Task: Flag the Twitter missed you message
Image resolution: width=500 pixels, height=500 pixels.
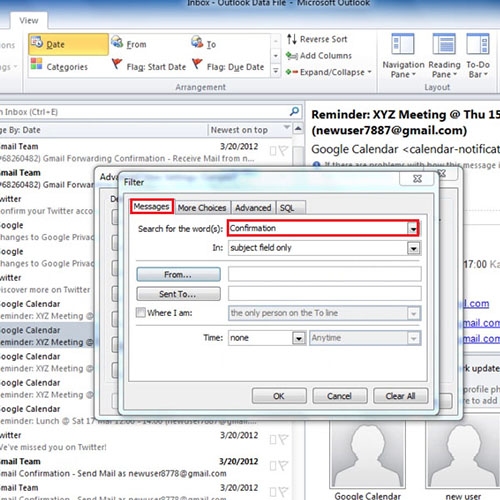Action: (x=283, y=440)
